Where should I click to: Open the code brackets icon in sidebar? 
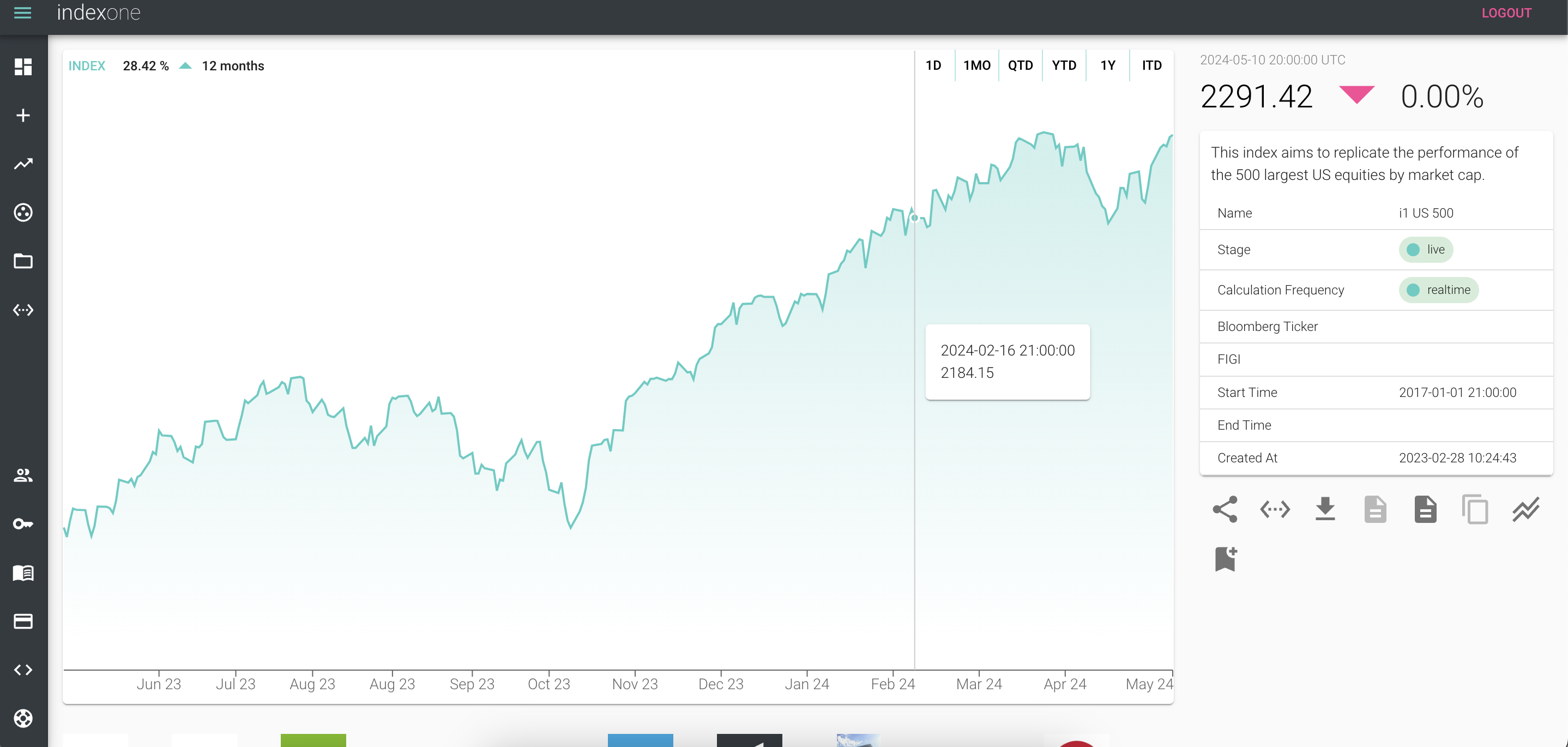tap(23, 670)
